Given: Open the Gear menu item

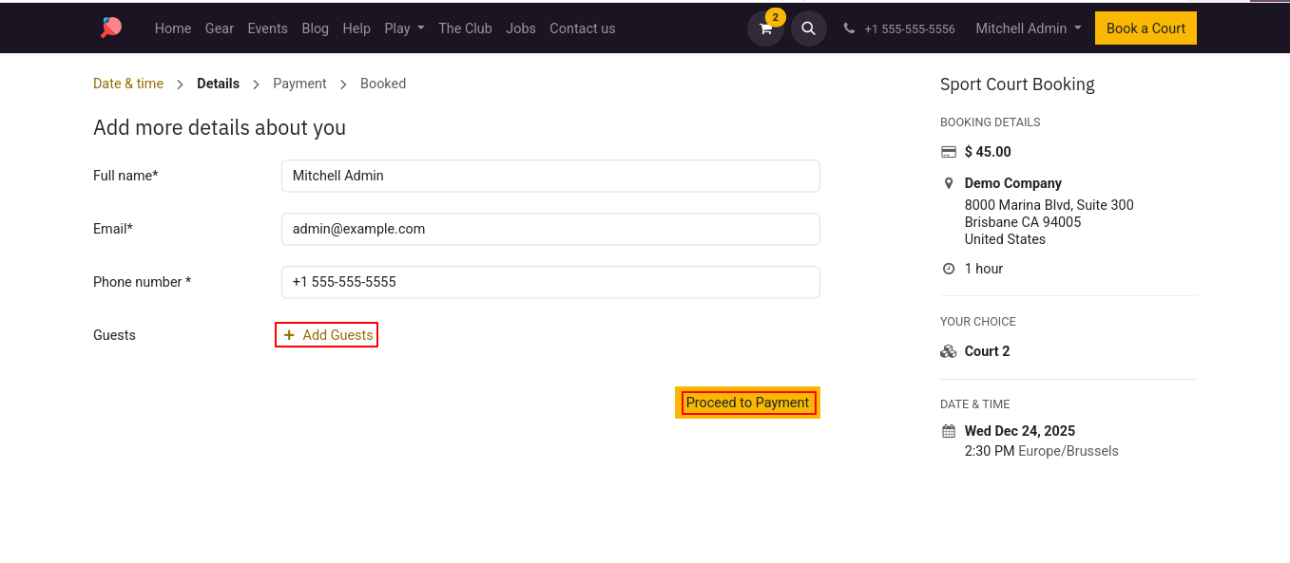Looking at the screenshot, I should coord(219,28).
